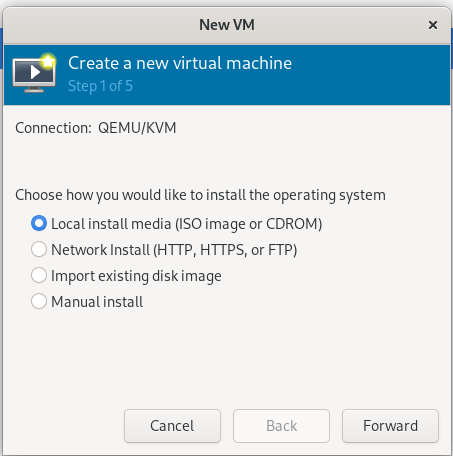Screen dimensions: 453x456
Task: Click the ISO image or CDROM label text
Action: point(249,224)
